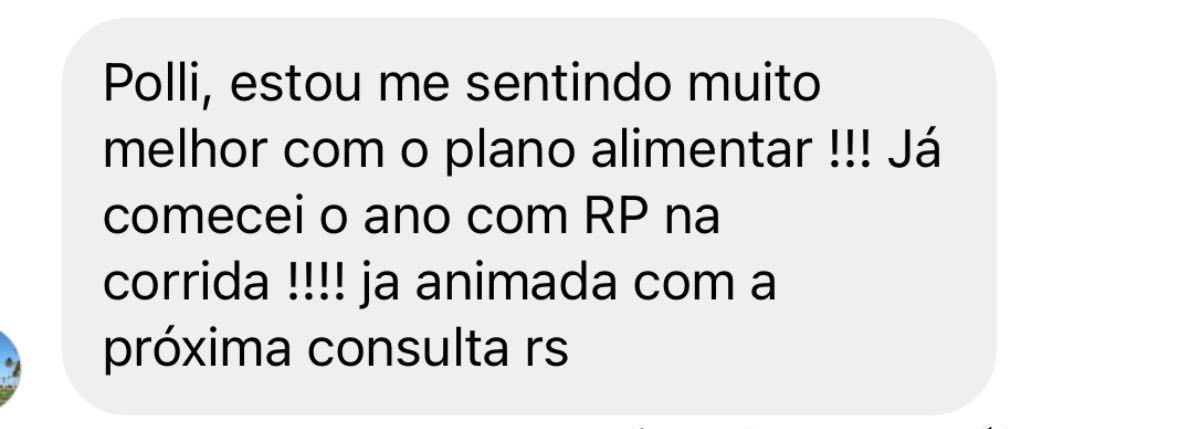Click the word "comecei" in the message

tap(192, 217)
